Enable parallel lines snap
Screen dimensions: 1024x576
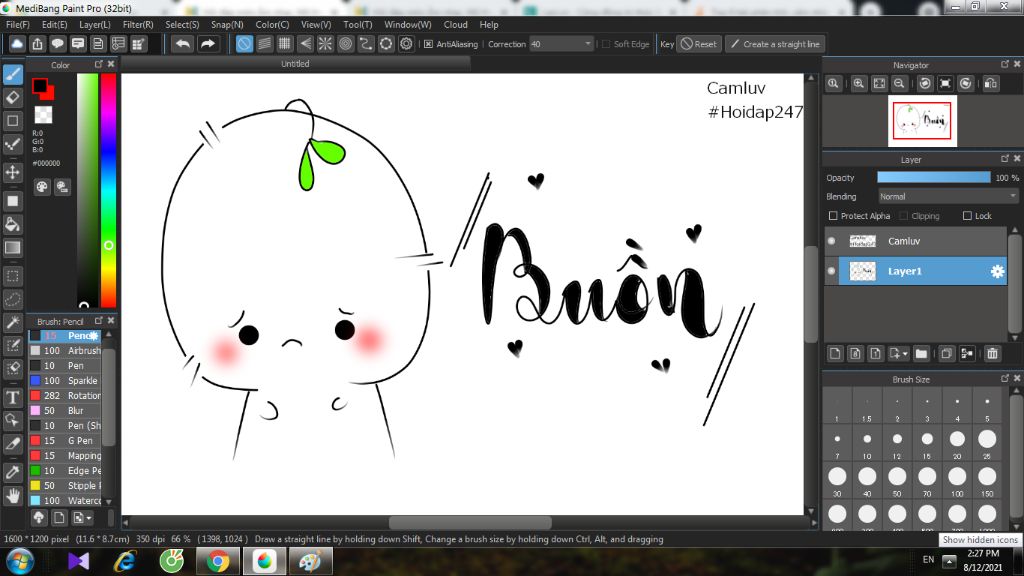pyautogui.click(x=264, y=44)
